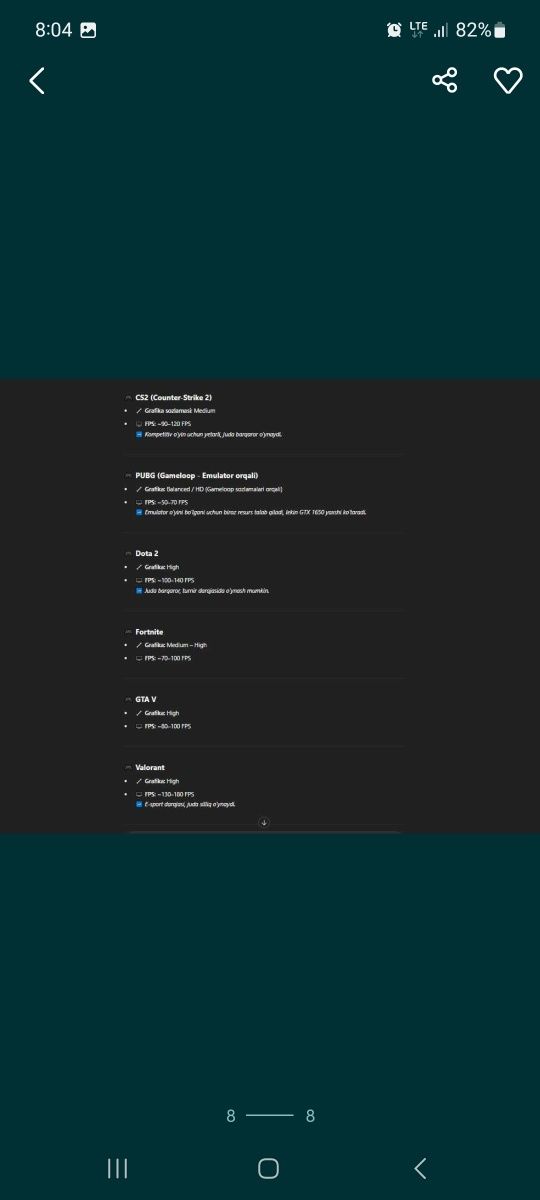
Task: Tap the signal strength bars
Action: (x=441, y=30)
